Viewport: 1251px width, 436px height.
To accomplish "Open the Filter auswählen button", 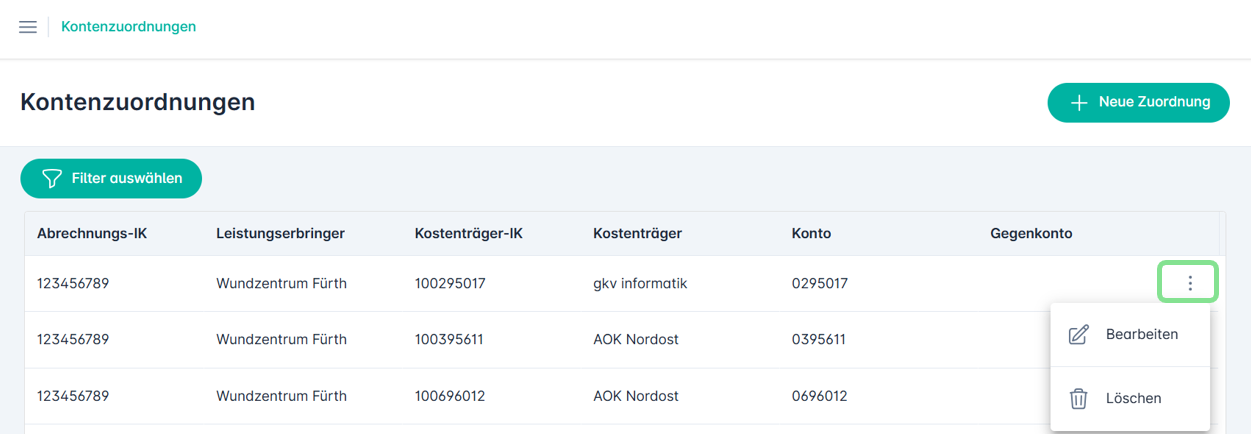I will click(x=111, y=178).
